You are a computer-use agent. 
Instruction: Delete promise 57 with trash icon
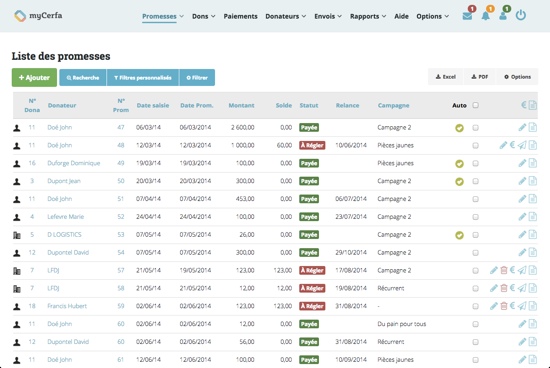click(x=504, y=270)
